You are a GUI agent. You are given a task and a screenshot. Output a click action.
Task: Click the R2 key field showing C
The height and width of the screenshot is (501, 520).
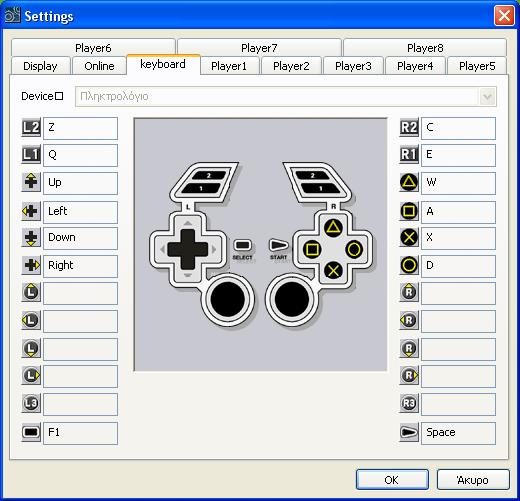[x=458, y=128]
